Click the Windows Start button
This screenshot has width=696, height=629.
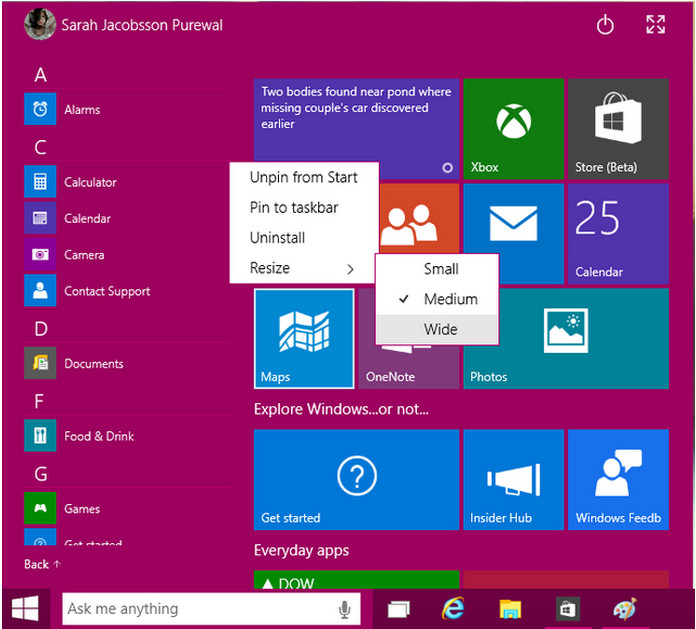pyautogui.click(x=25, y=609)
